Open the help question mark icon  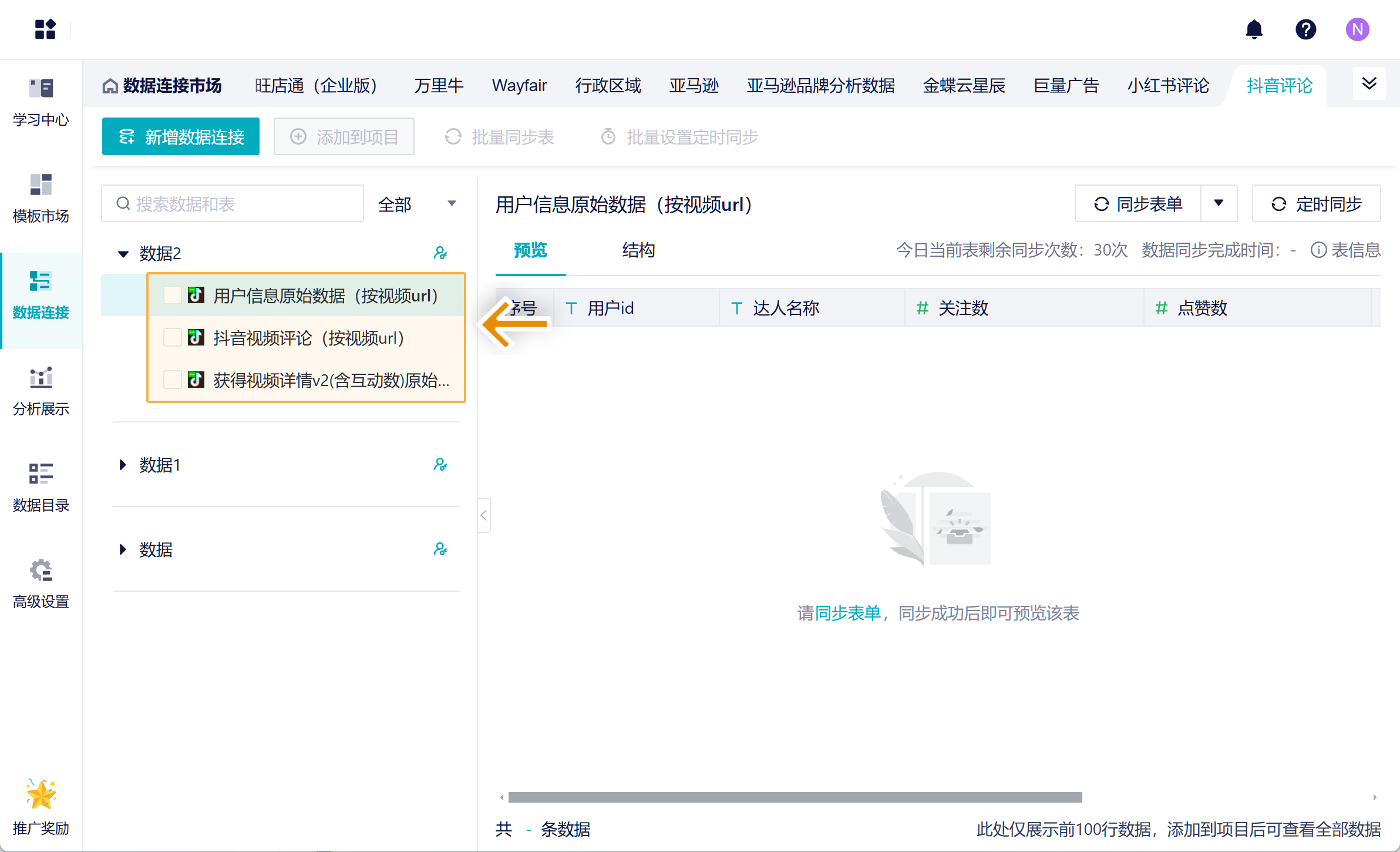point(1305,29)
